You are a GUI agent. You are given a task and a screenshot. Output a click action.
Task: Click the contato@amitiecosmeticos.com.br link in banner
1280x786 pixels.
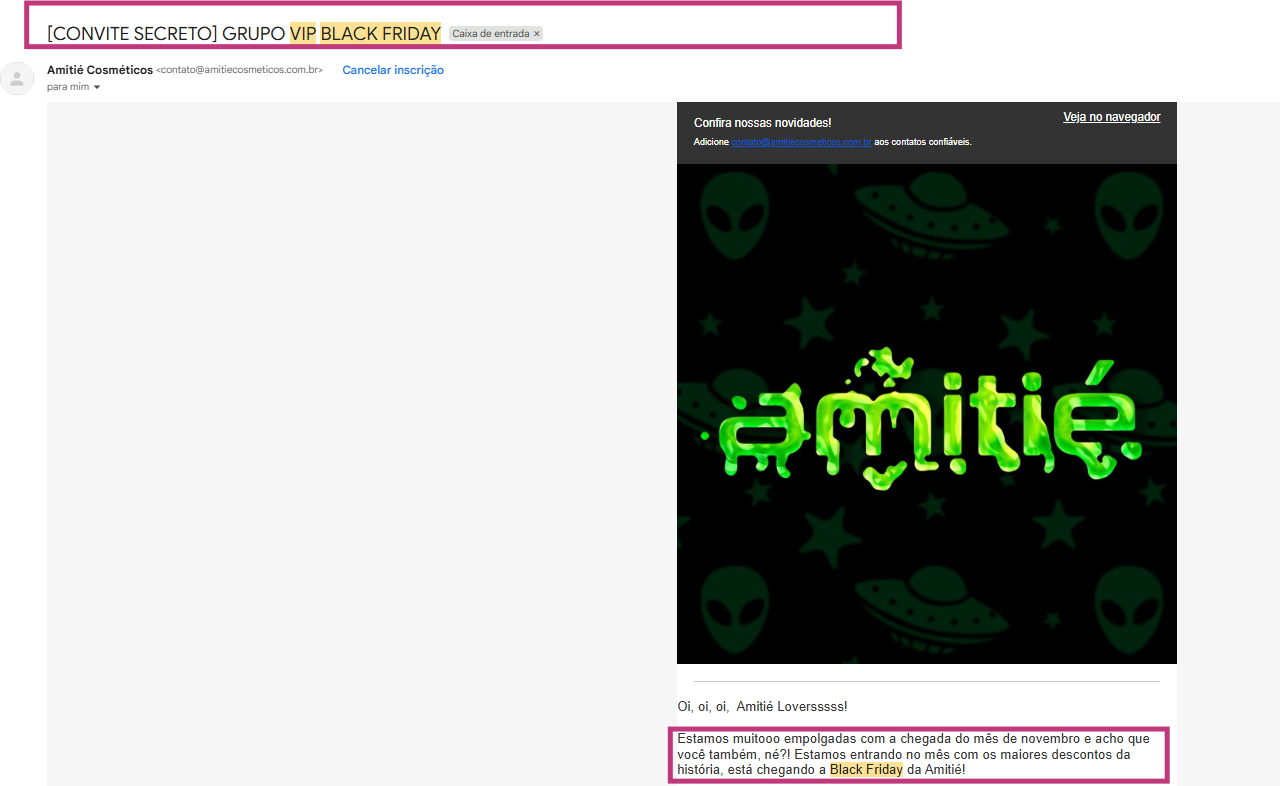pyautogui.click(x=801, y=142)
